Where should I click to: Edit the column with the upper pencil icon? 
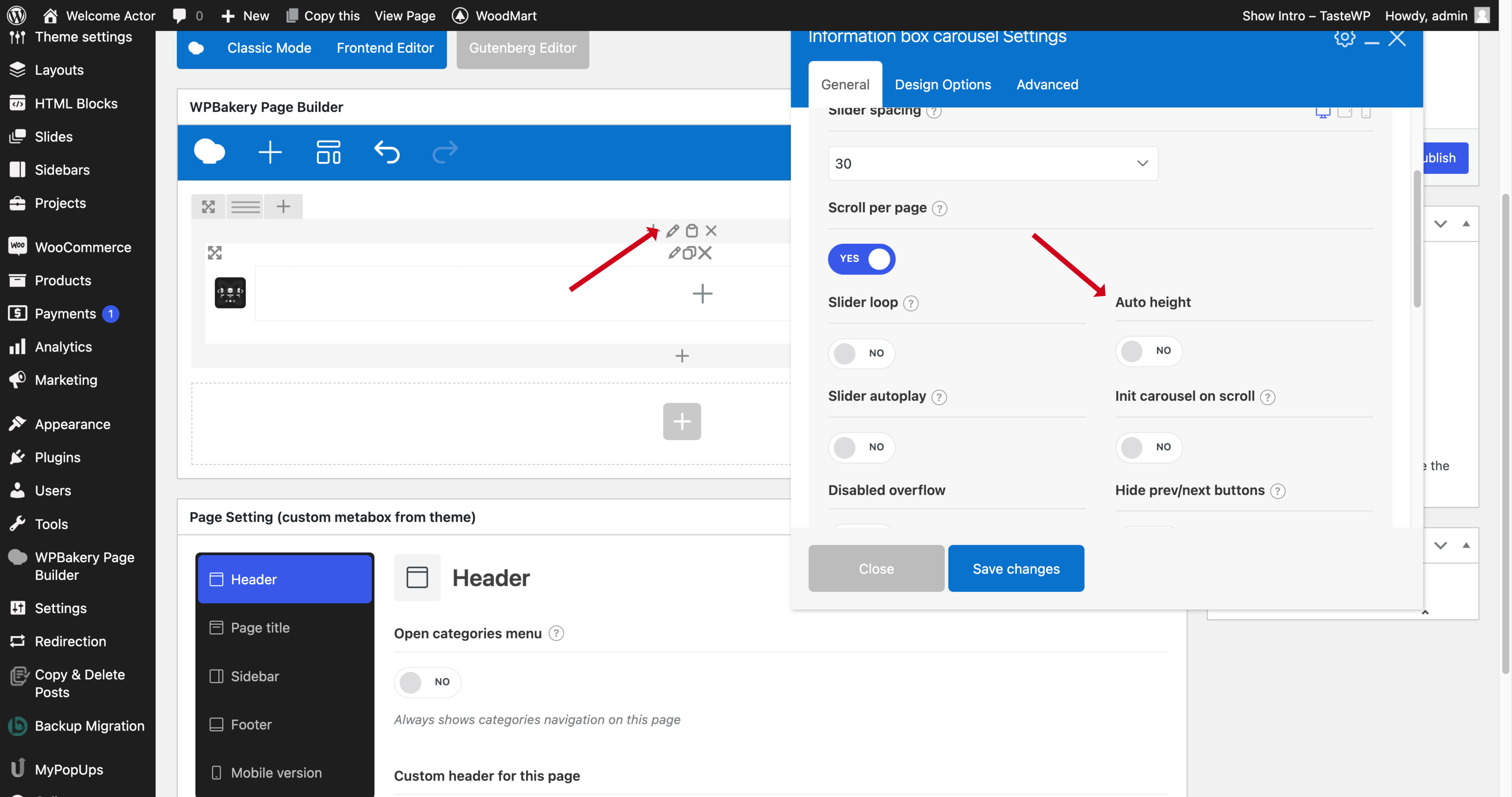coord(673,231)
